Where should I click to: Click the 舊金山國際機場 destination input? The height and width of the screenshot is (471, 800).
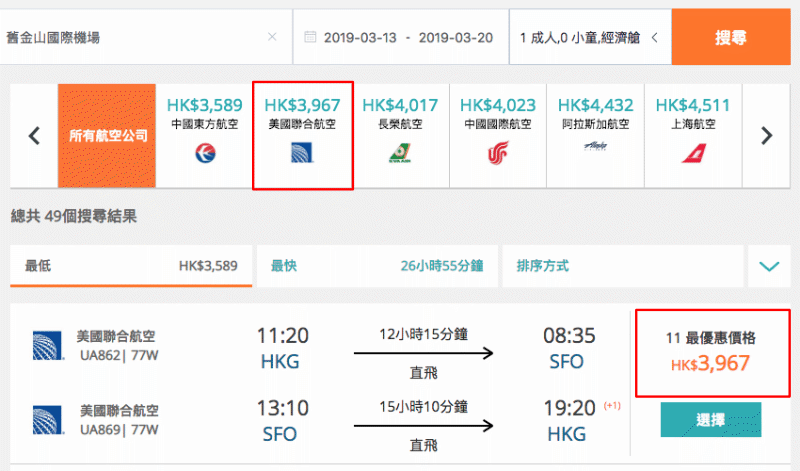pyautogui.click(x=145, y=37)
